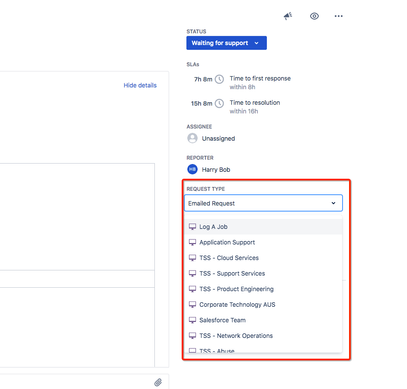This screenshot has width=407, height=389.
Task: Click the paperclip attachment icon
Action: 158,382
